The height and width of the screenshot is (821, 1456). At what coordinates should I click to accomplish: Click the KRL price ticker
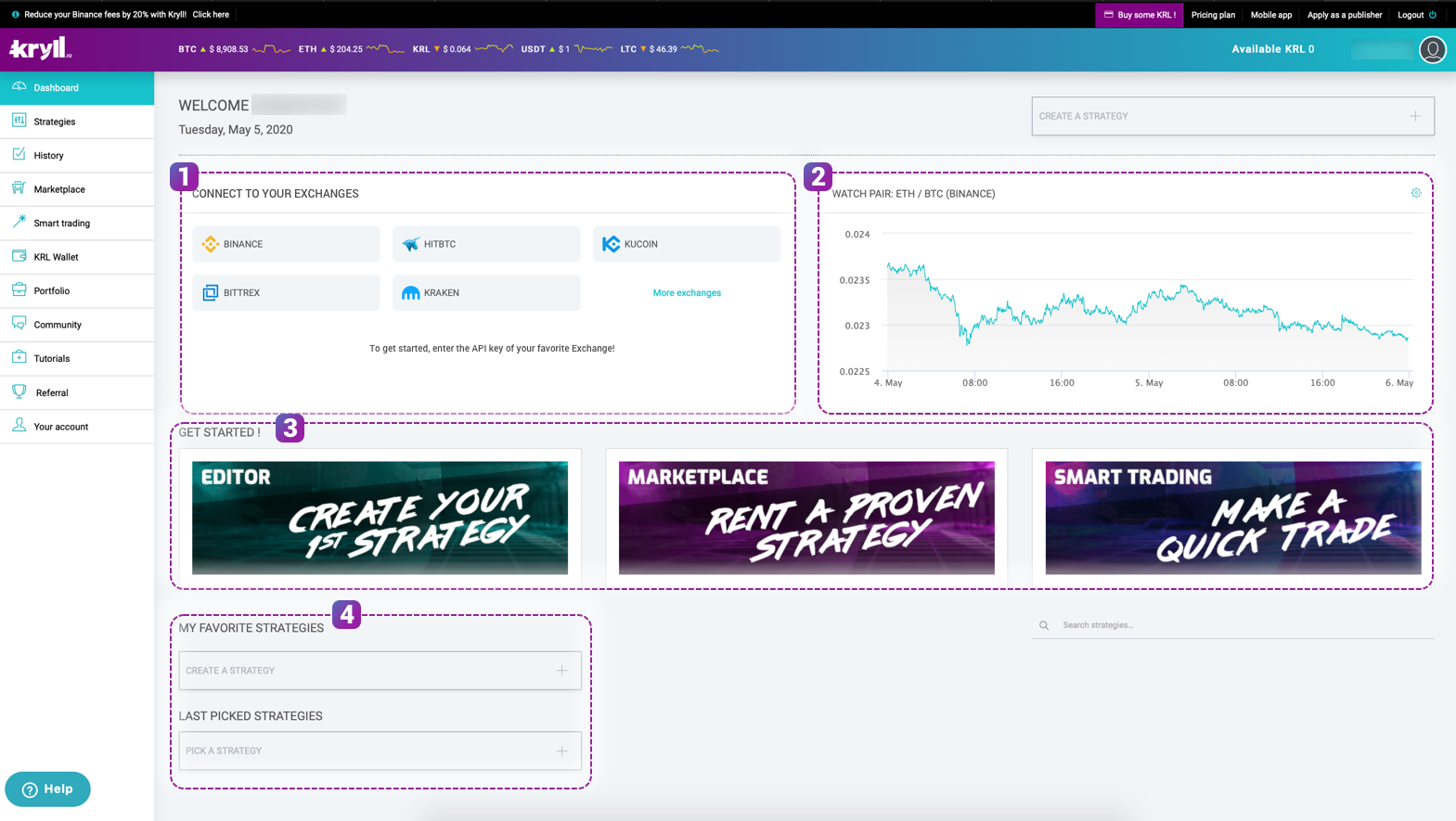[x=462, y=49]
